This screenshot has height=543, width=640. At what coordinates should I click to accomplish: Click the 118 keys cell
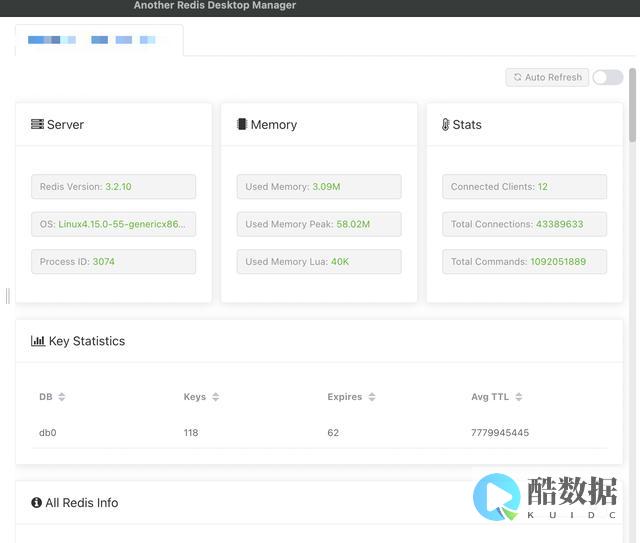pos(191,433)
